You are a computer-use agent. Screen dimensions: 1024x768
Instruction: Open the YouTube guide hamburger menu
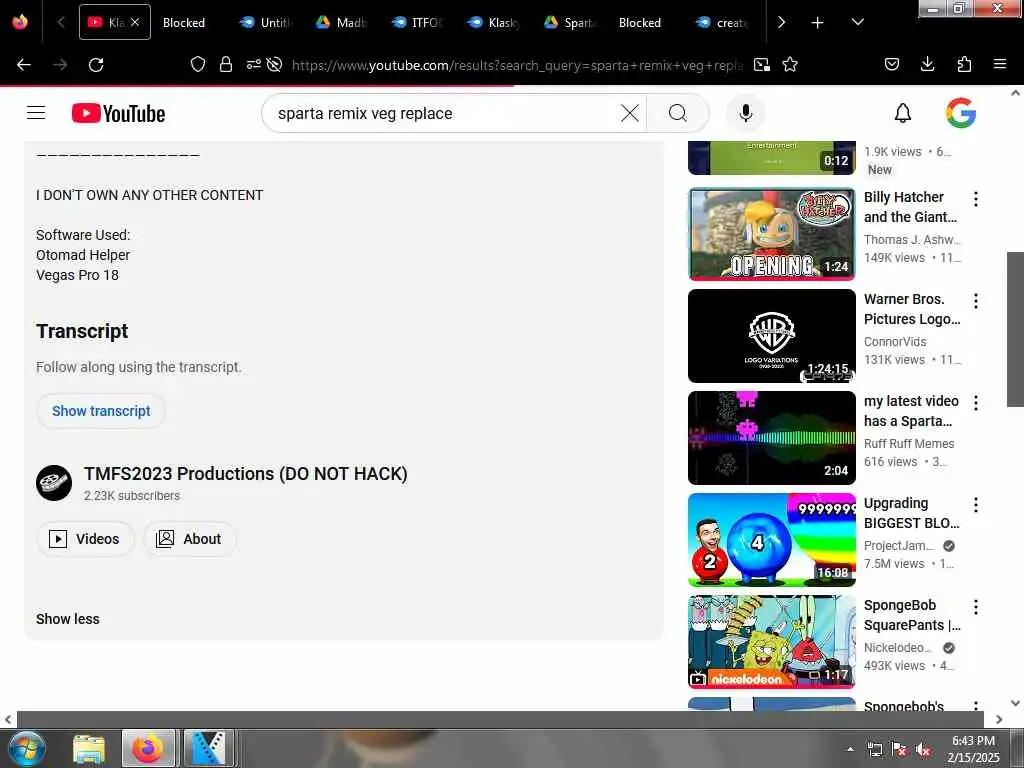coord(36,113)
